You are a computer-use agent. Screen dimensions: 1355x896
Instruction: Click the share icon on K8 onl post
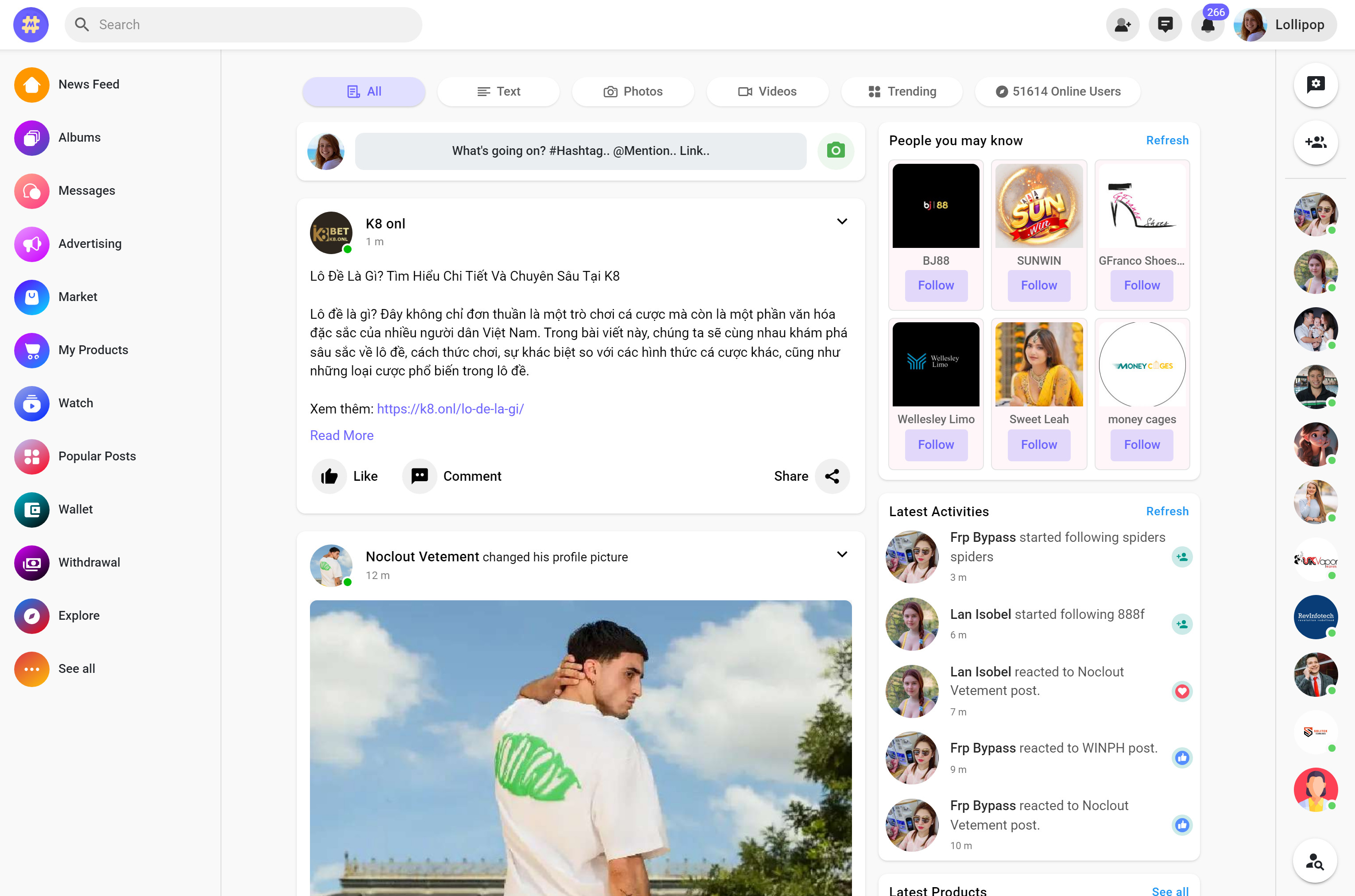click(832, 476)
